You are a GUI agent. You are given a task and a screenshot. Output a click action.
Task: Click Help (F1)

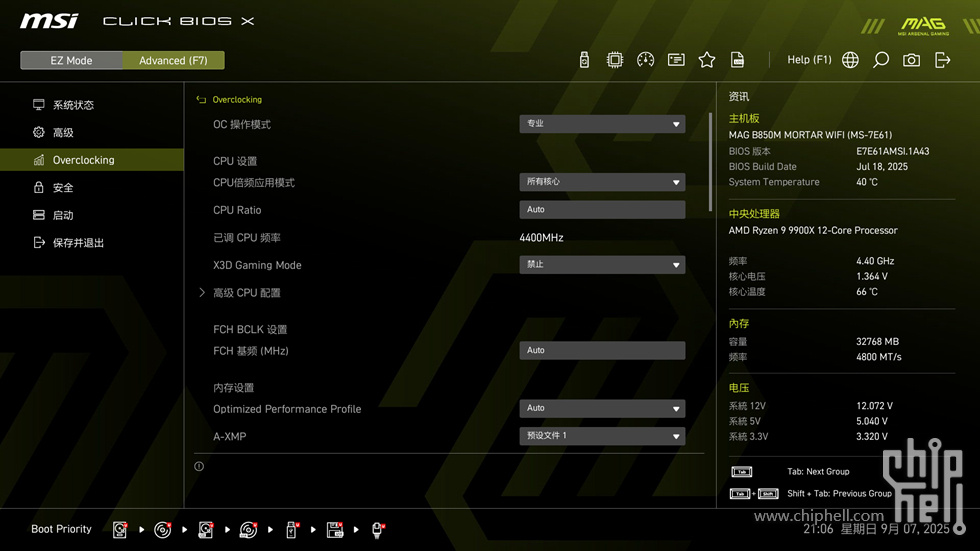809,60
